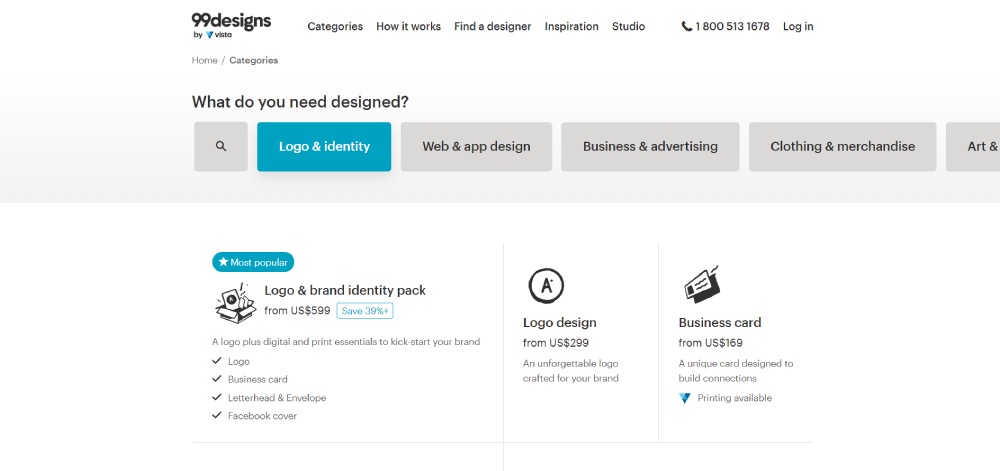Click the phone icon beside the number
Image resolution: width=1000 pixels, height=471 pixels.
click(687, 27)
